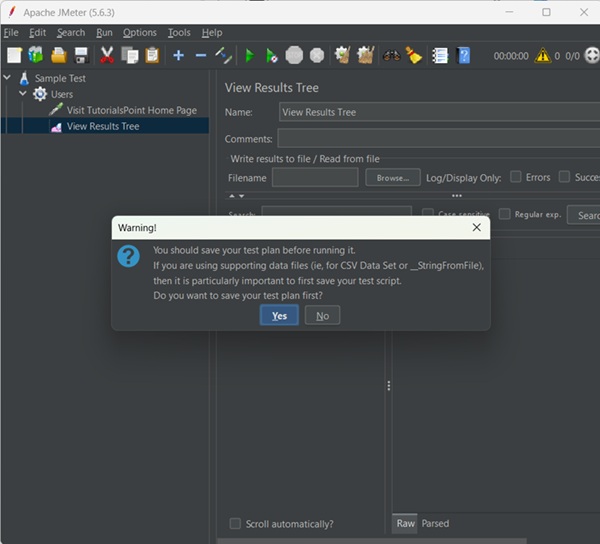The image size is (600, 544).
Task: Click the New test plan toolbar icon
Action: pos(14,55)
